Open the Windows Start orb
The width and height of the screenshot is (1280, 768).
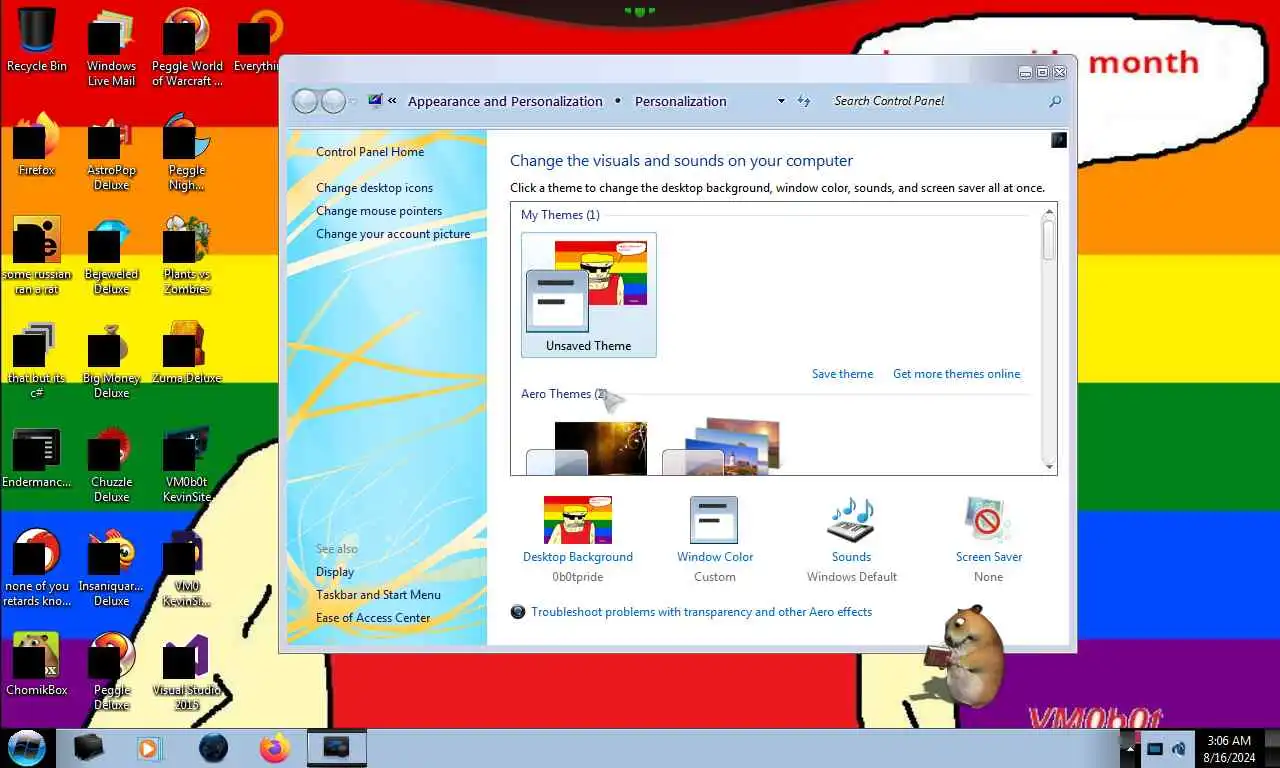coord(27,748)
